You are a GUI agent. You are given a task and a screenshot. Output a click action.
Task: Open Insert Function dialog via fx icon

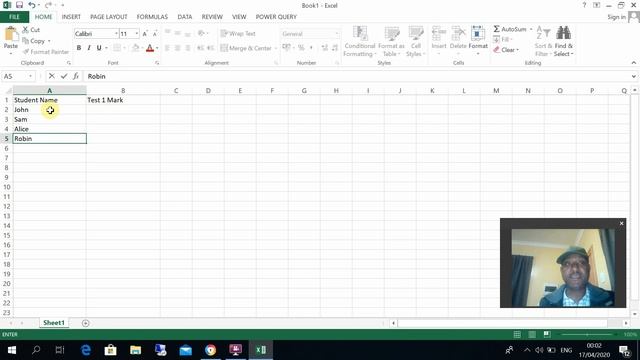[76, 76]
